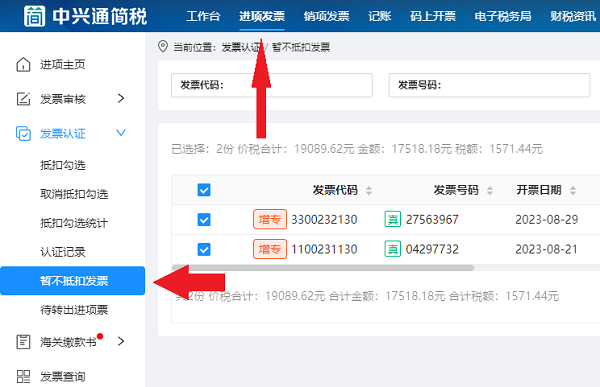This screenshot has width=600, height=387.
Task: Open the 电子税务局 top menu
Action: pos(503,16)
